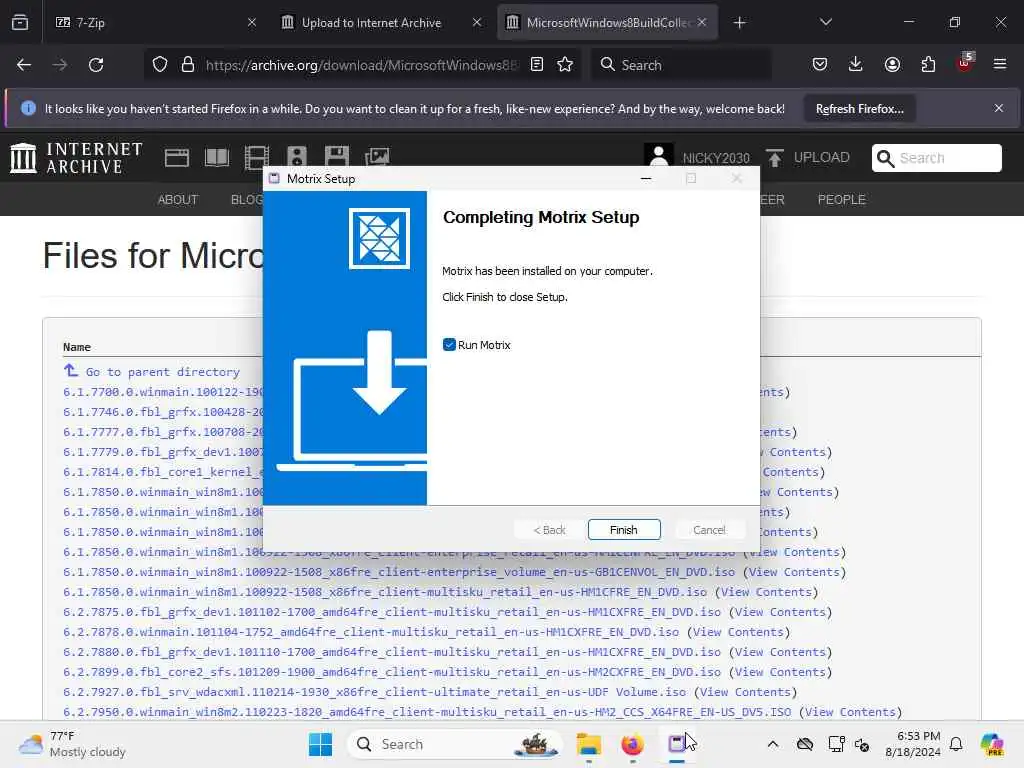The height and width of the screenshot is (768, 1024).
Task: Open the ABOUT menu item
Action: [178, 200]
